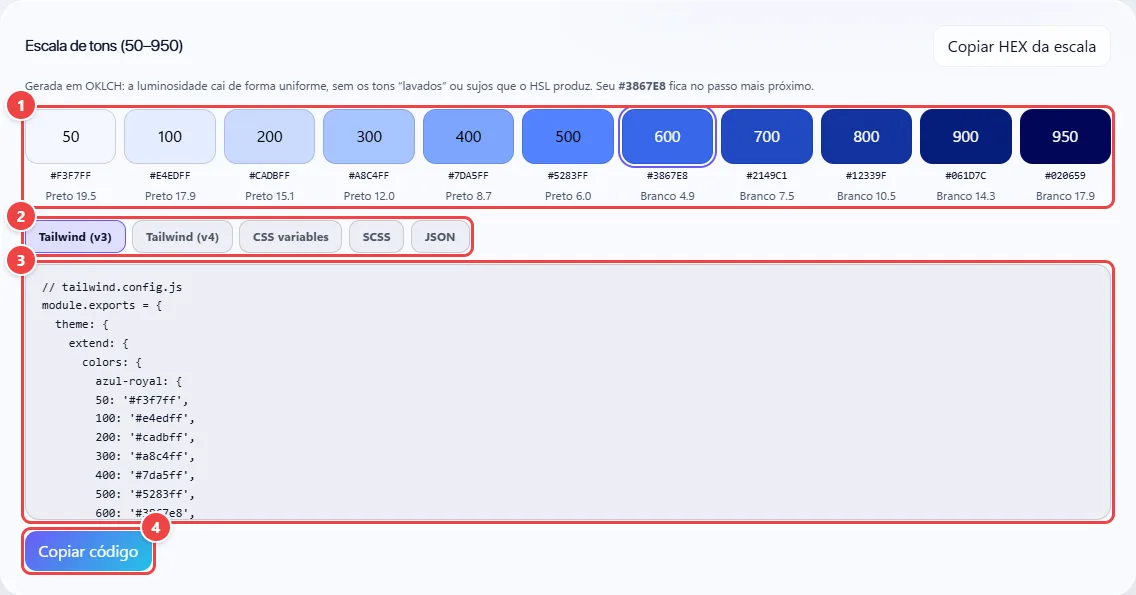
Task: Click the code line 500: '#5283ff'
Action: [x=145, y=494]
